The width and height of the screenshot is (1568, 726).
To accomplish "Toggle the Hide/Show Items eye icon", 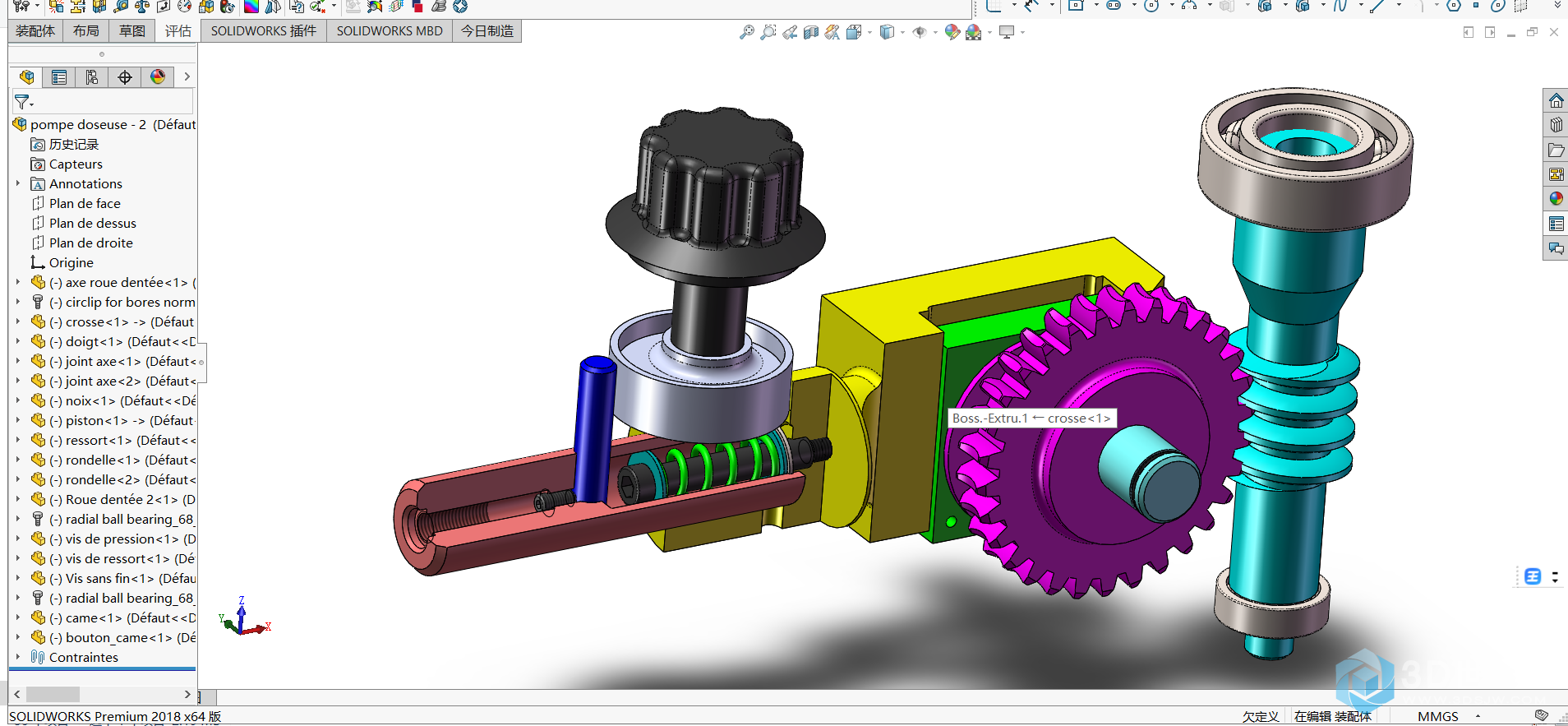I will point(920,32).
